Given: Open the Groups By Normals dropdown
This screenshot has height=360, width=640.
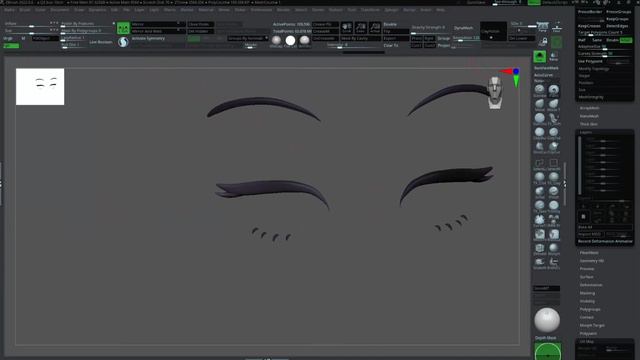Looking at the screenshot, I should pyautogui.click(x=248, y=38).
